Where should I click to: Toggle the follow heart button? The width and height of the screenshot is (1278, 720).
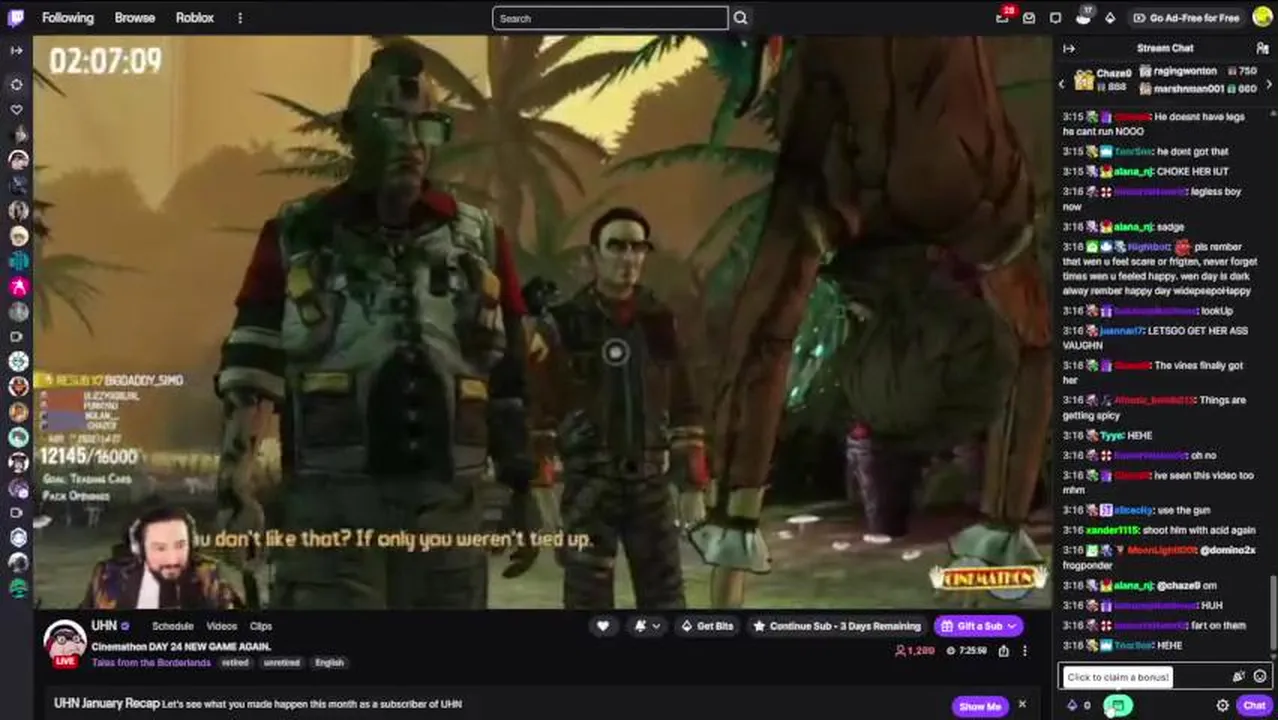tap(603, 626)
